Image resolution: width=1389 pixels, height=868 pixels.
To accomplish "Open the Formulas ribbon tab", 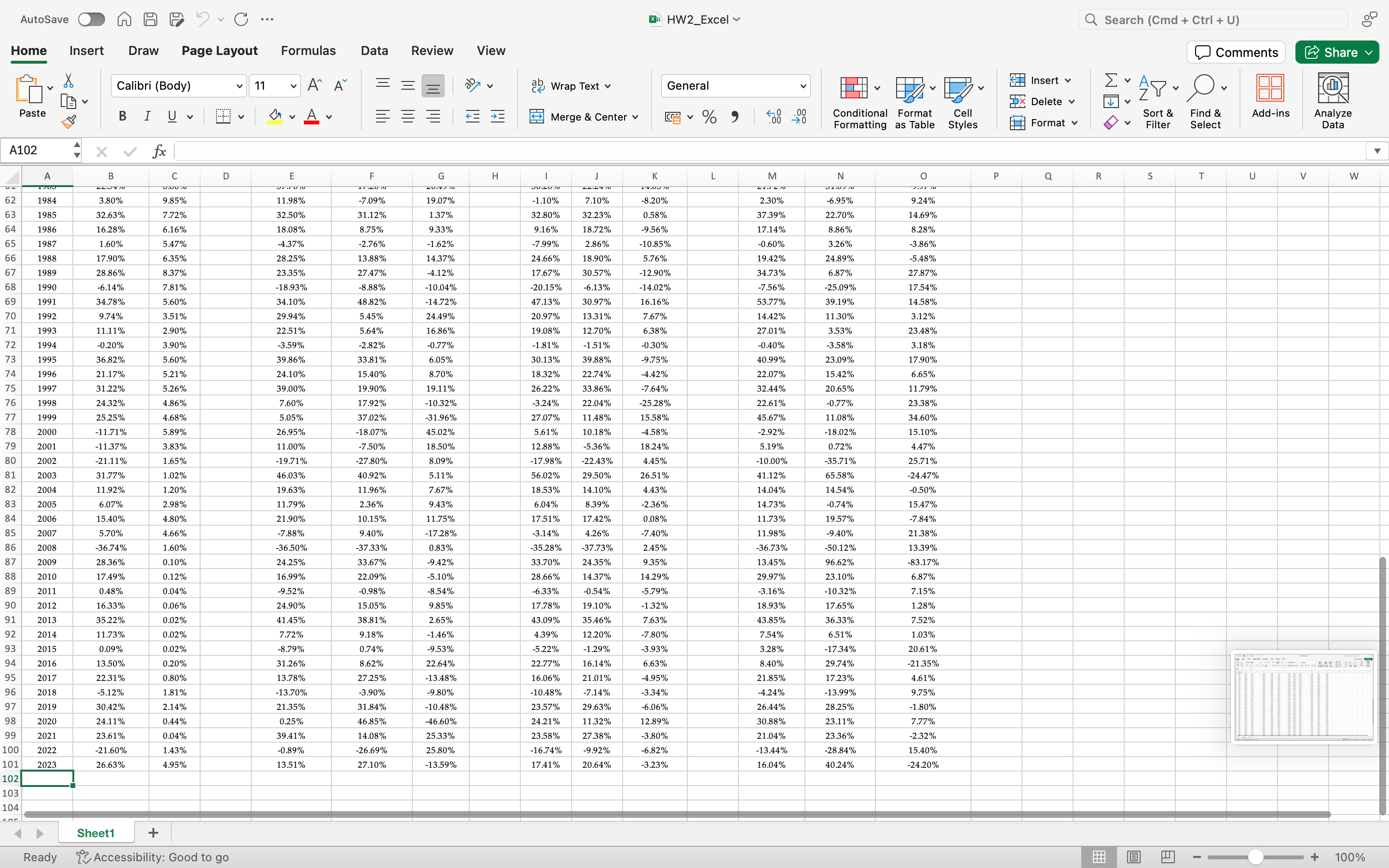I will 308,51.
